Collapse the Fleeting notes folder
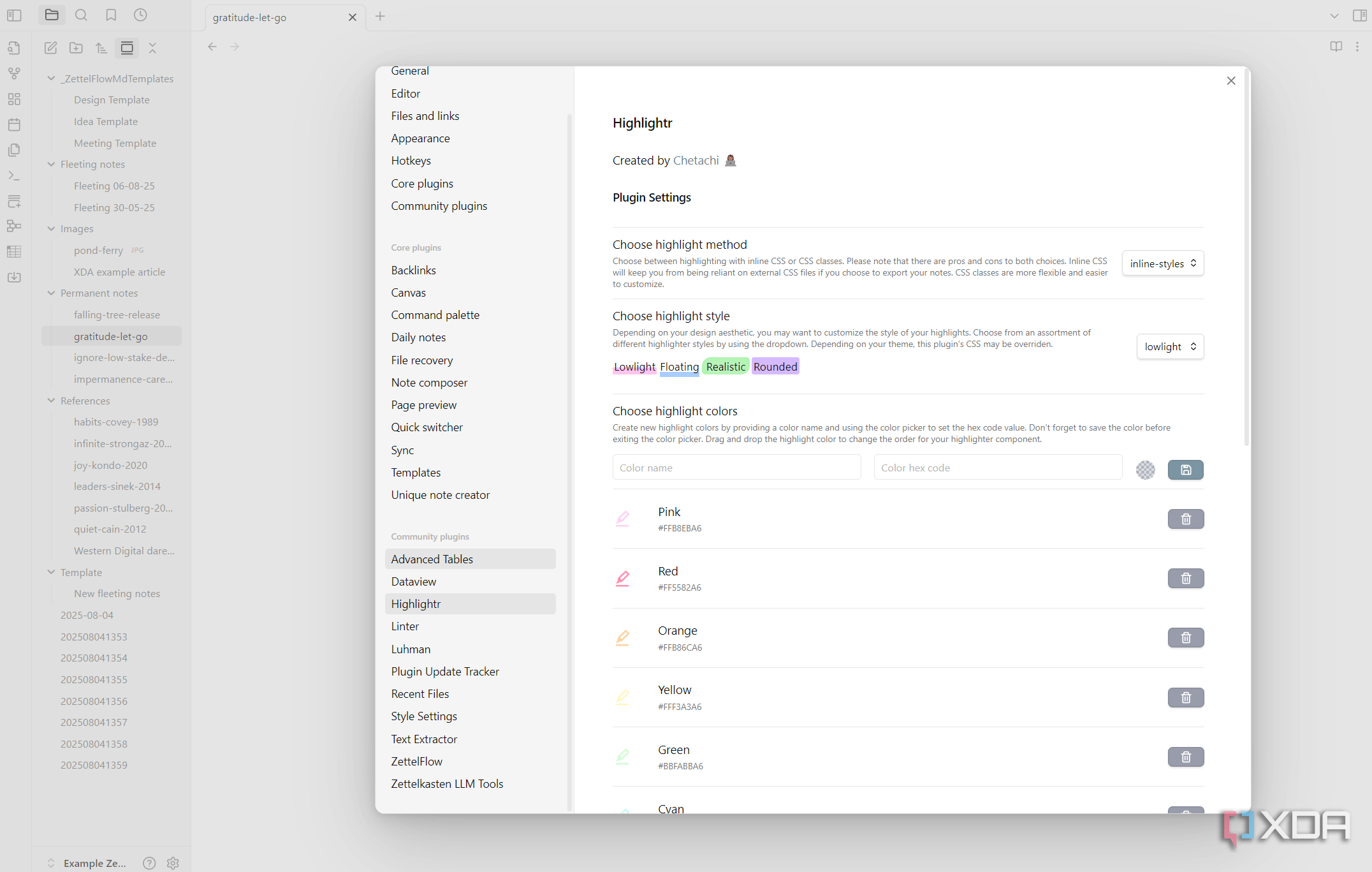The height and width of the screenshot is (872, 1372). pyautogui.click(x=51, y=164)
